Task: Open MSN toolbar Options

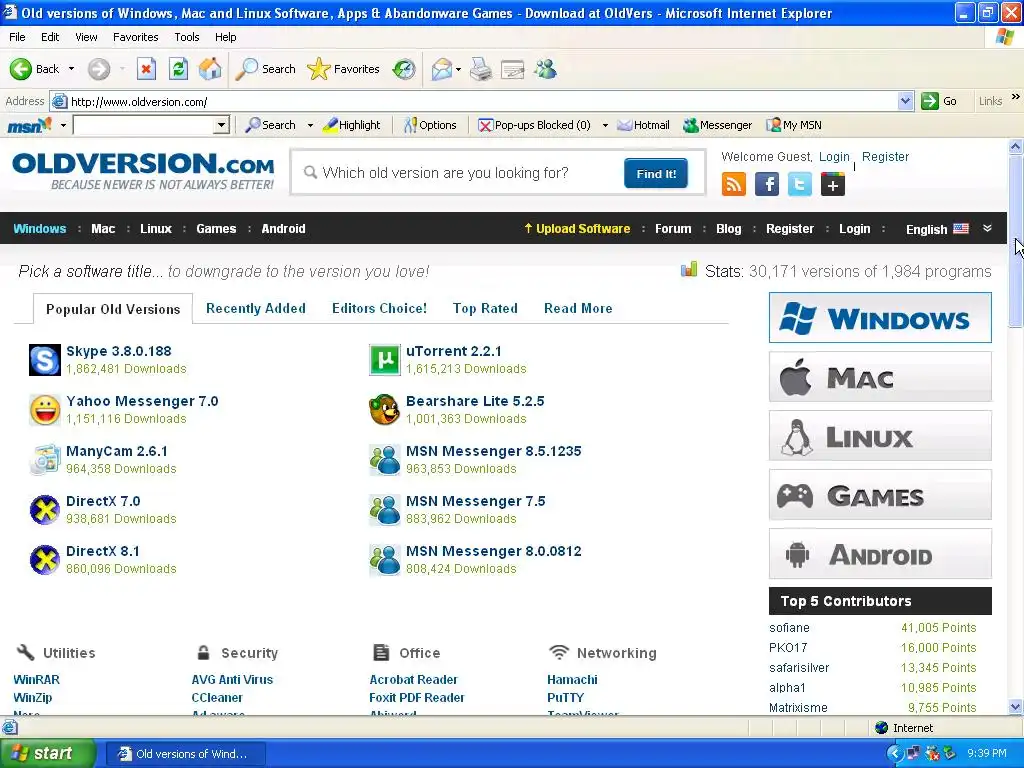Action: [430, 125]
